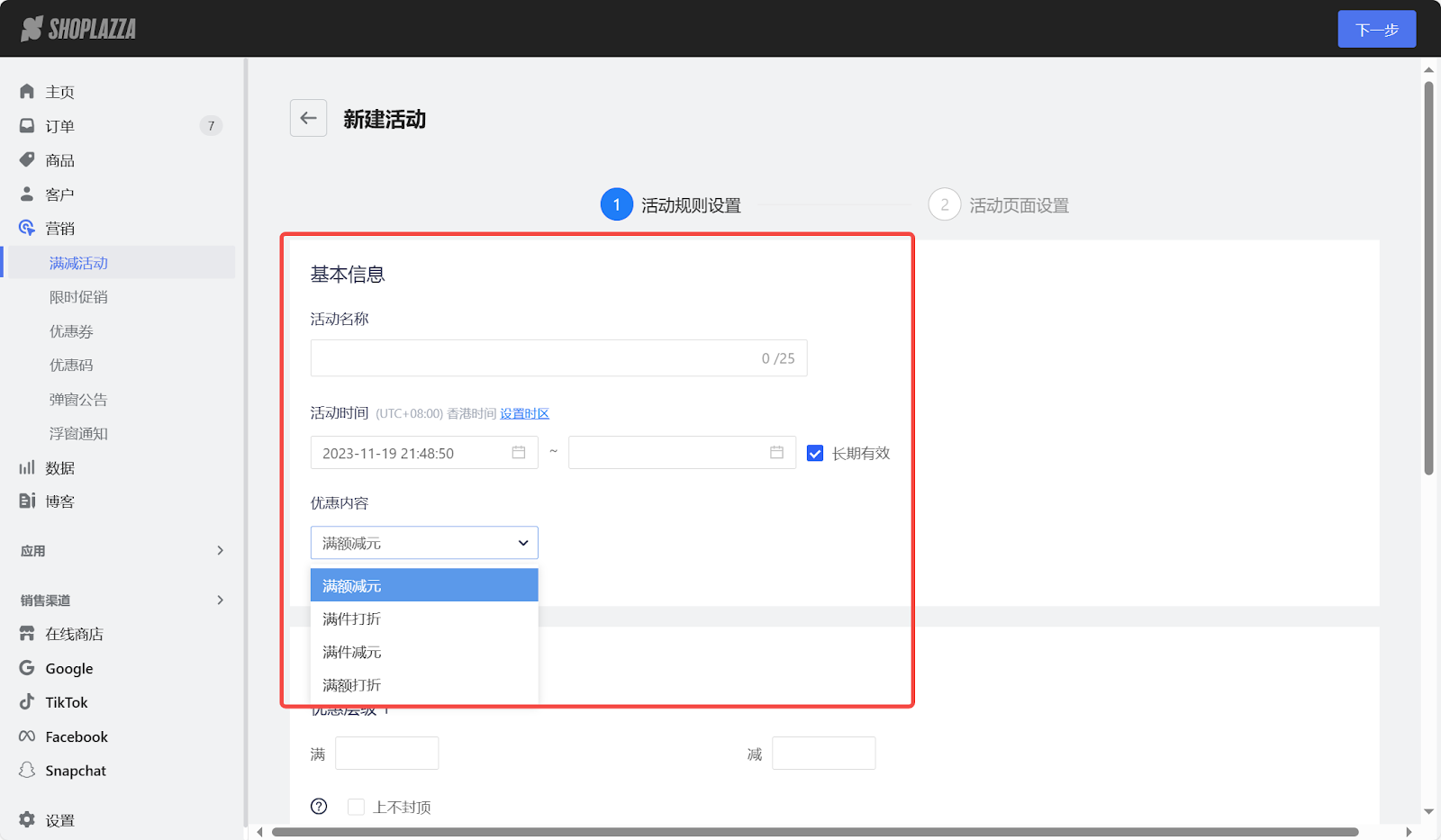Expand the 优惠内容 discount type dropdown
This screenshot has height=840, width=1441.
pos(423,542)
